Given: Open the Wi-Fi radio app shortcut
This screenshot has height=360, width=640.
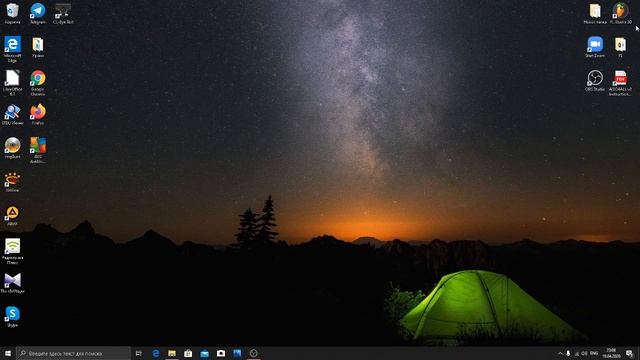Looking at the screenshot, I should [x=12, y=251].
